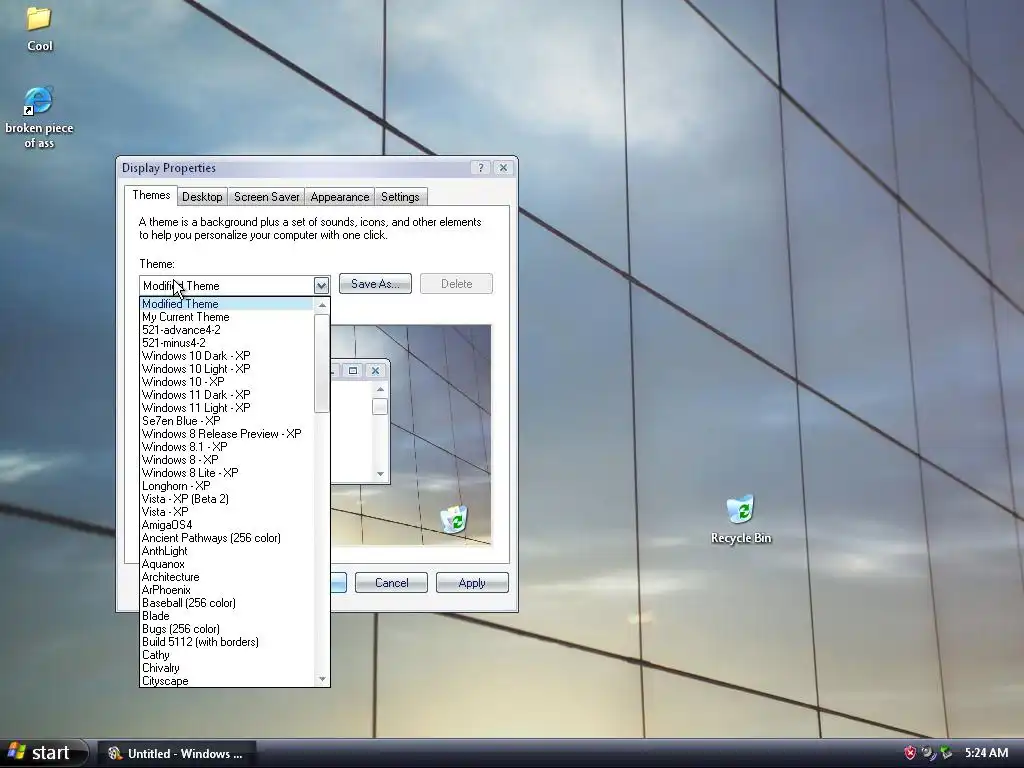Pick the AmigaOS4 theme
Screen dimensions: 1024x768
point(227,525)
